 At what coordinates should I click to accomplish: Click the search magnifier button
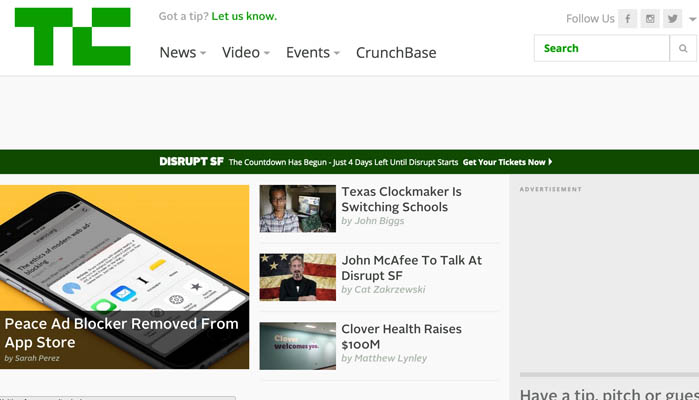[x=683, y=48]
